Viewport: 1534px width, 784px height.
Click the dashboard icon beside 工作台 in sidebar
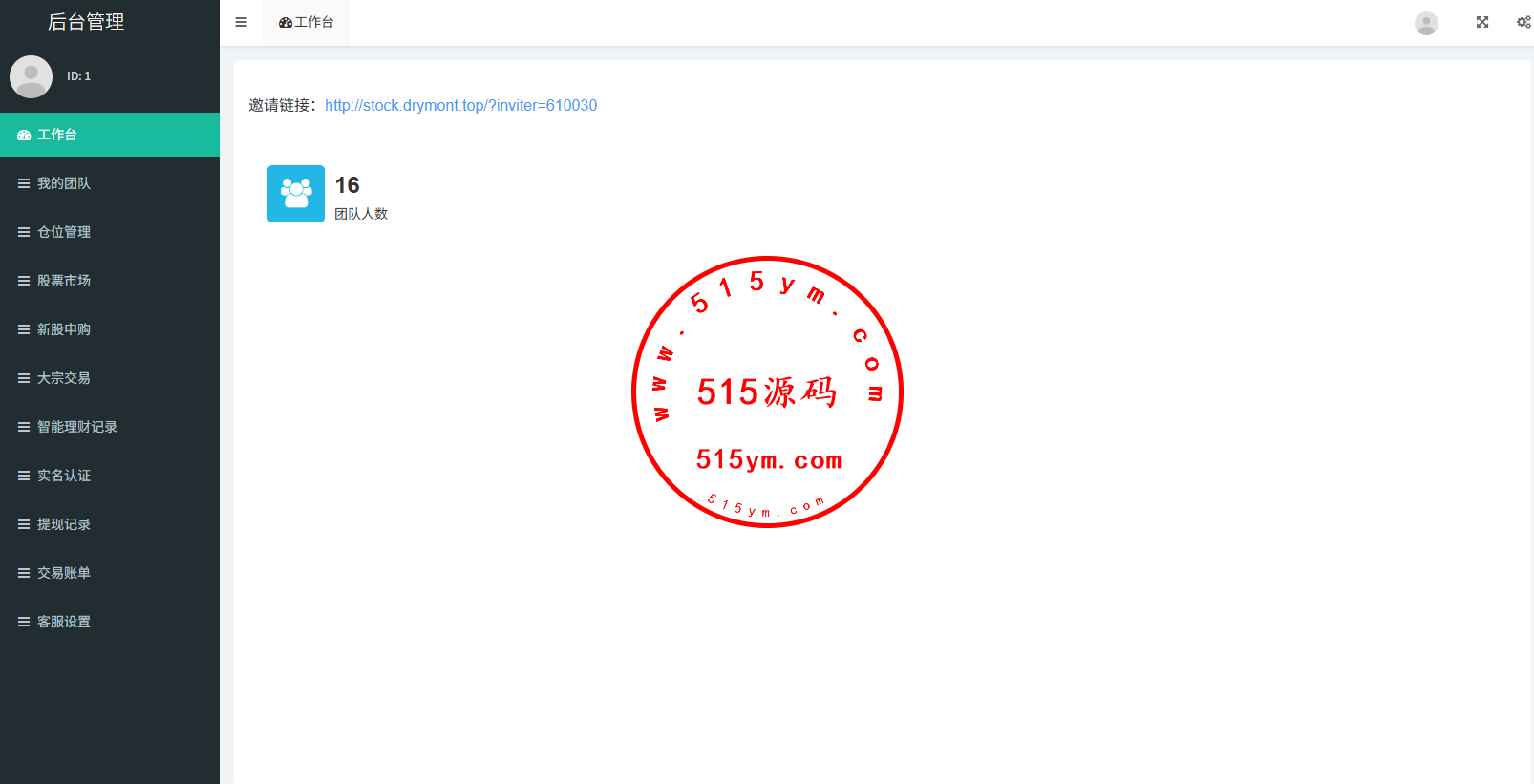click(24, 136)
